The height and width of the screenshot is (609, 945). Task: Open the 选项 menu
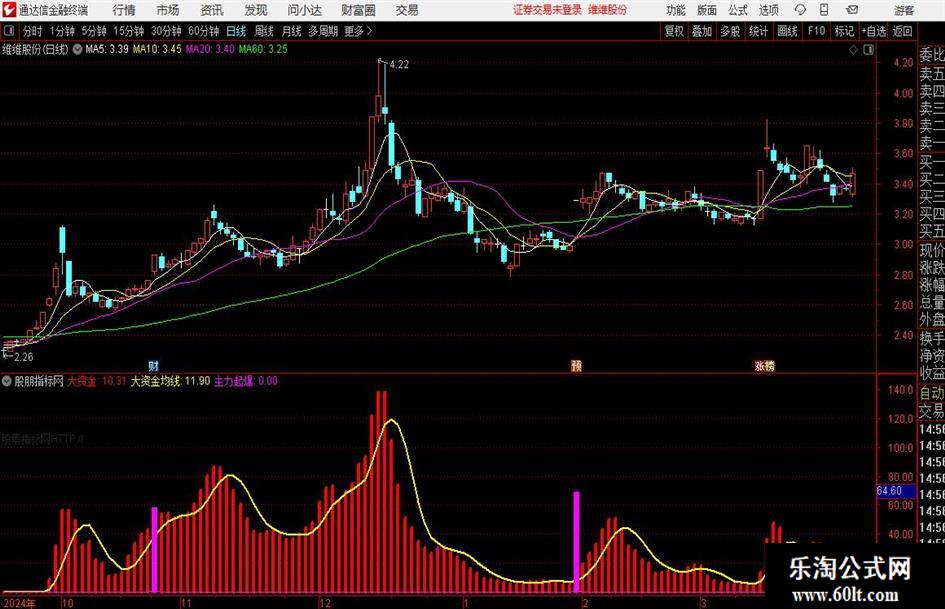coord(768,10)
